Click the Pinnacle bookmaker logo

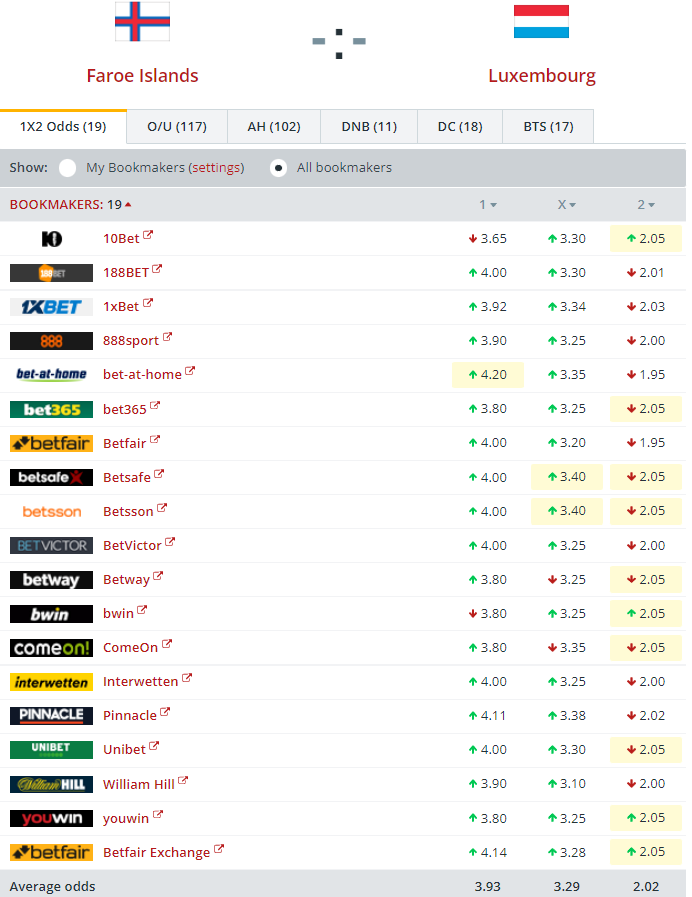point(51,716)
